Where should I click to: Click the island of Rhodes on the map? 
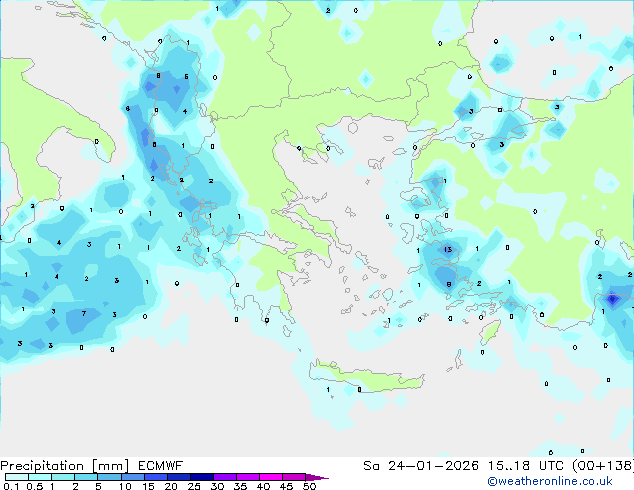(490, 332)
